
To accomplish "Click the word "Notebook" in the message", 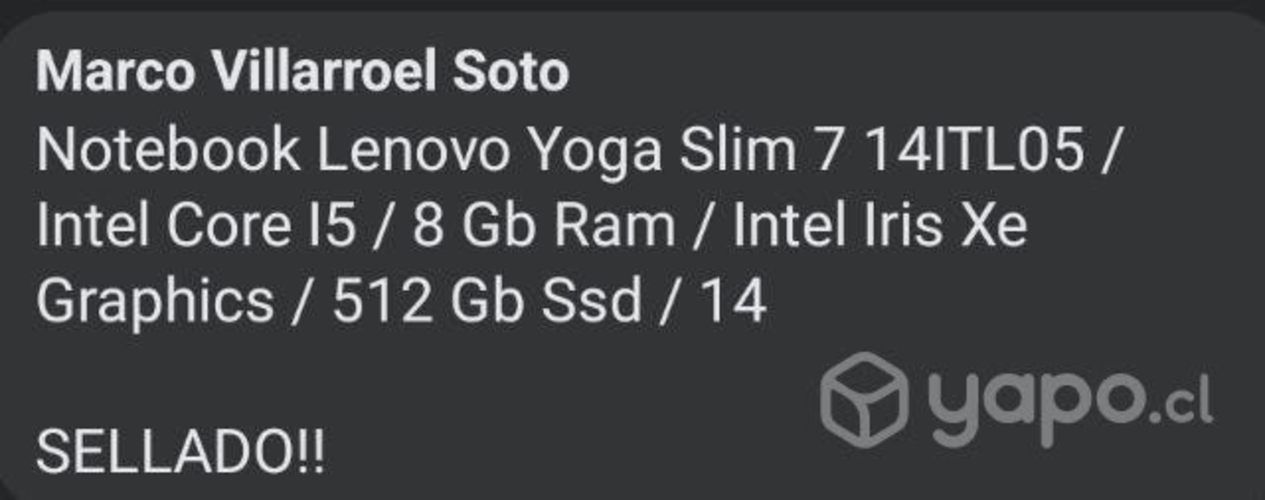I will click(168, 150).
